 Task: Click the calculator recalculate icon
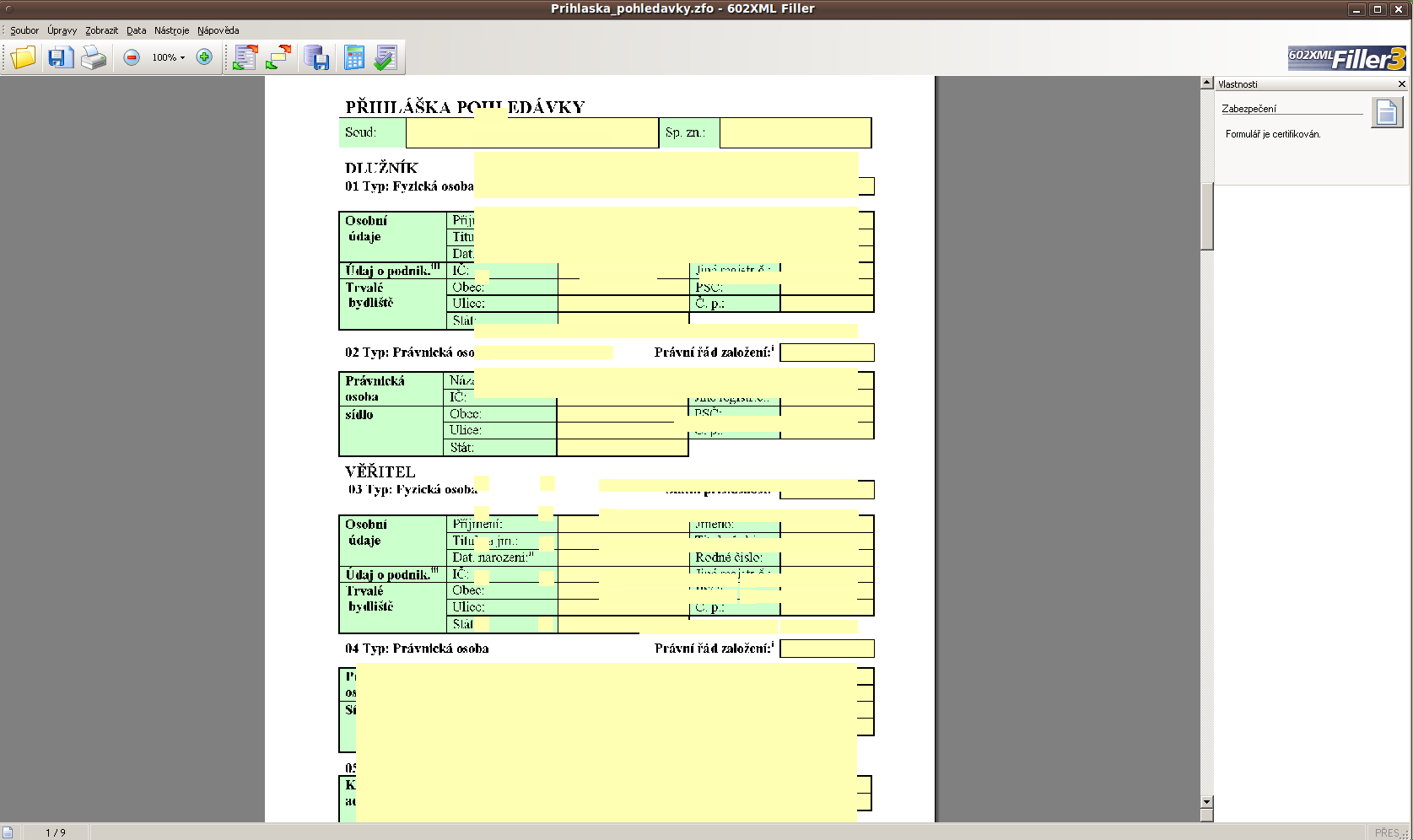pyautogui.click(x=354, y=57)
